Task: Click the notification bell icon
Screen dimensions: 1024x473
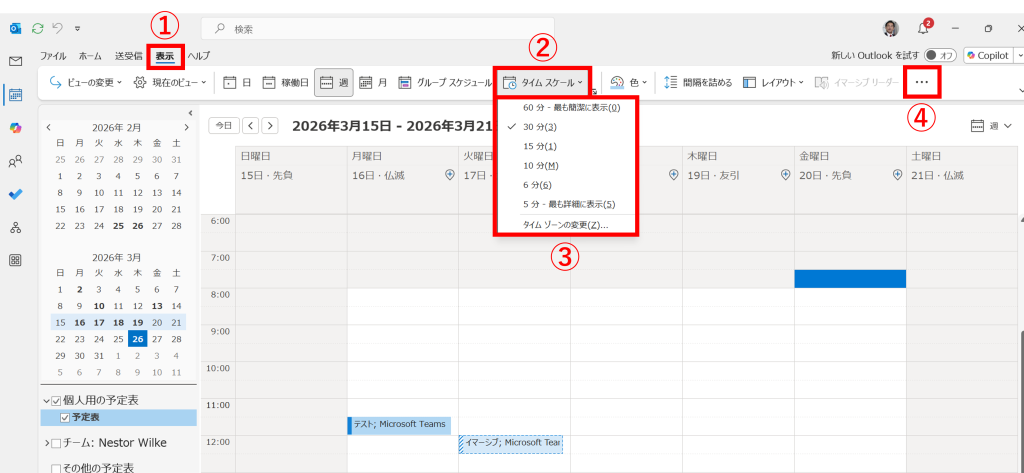Action: pyautogui.click(x=923, y=28)
